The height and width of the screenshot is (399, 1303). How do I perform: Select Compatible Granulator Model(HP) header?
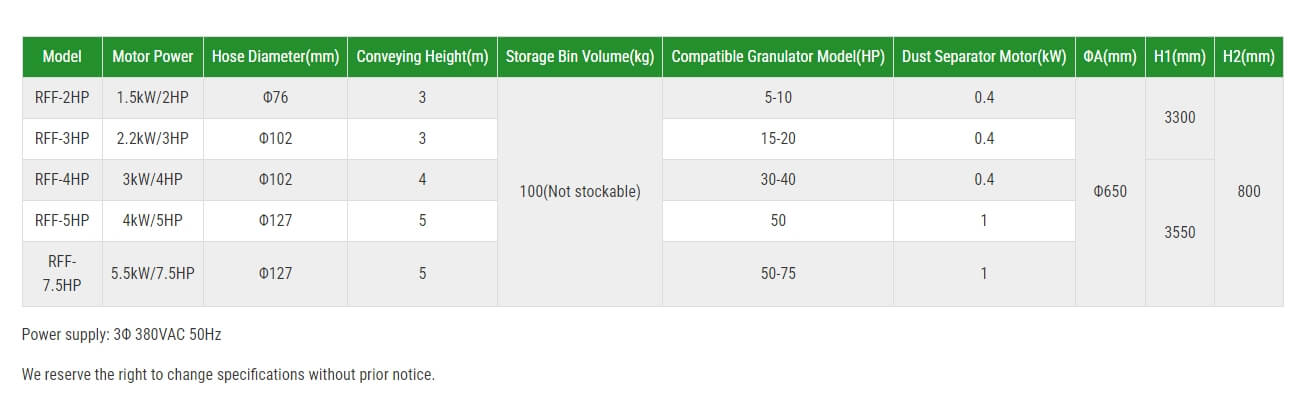coord(778,57)
